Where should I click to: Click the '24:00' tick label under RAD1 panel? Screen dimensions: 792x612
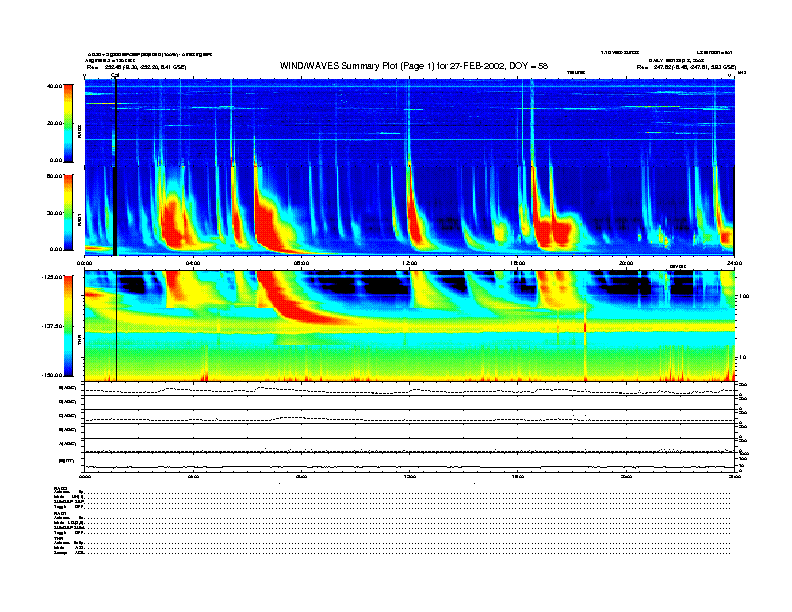(x=734, y=263)
